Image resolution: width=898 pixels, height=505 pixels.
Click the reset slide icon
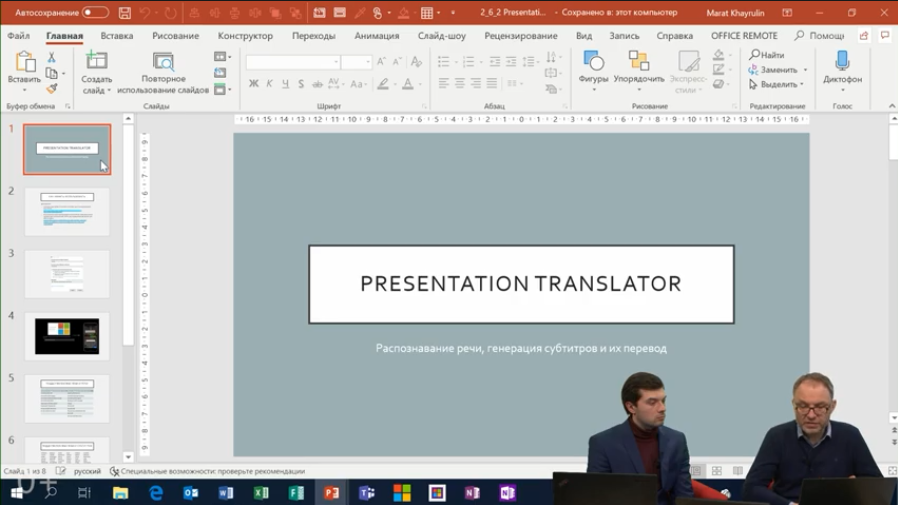point(220,73)
